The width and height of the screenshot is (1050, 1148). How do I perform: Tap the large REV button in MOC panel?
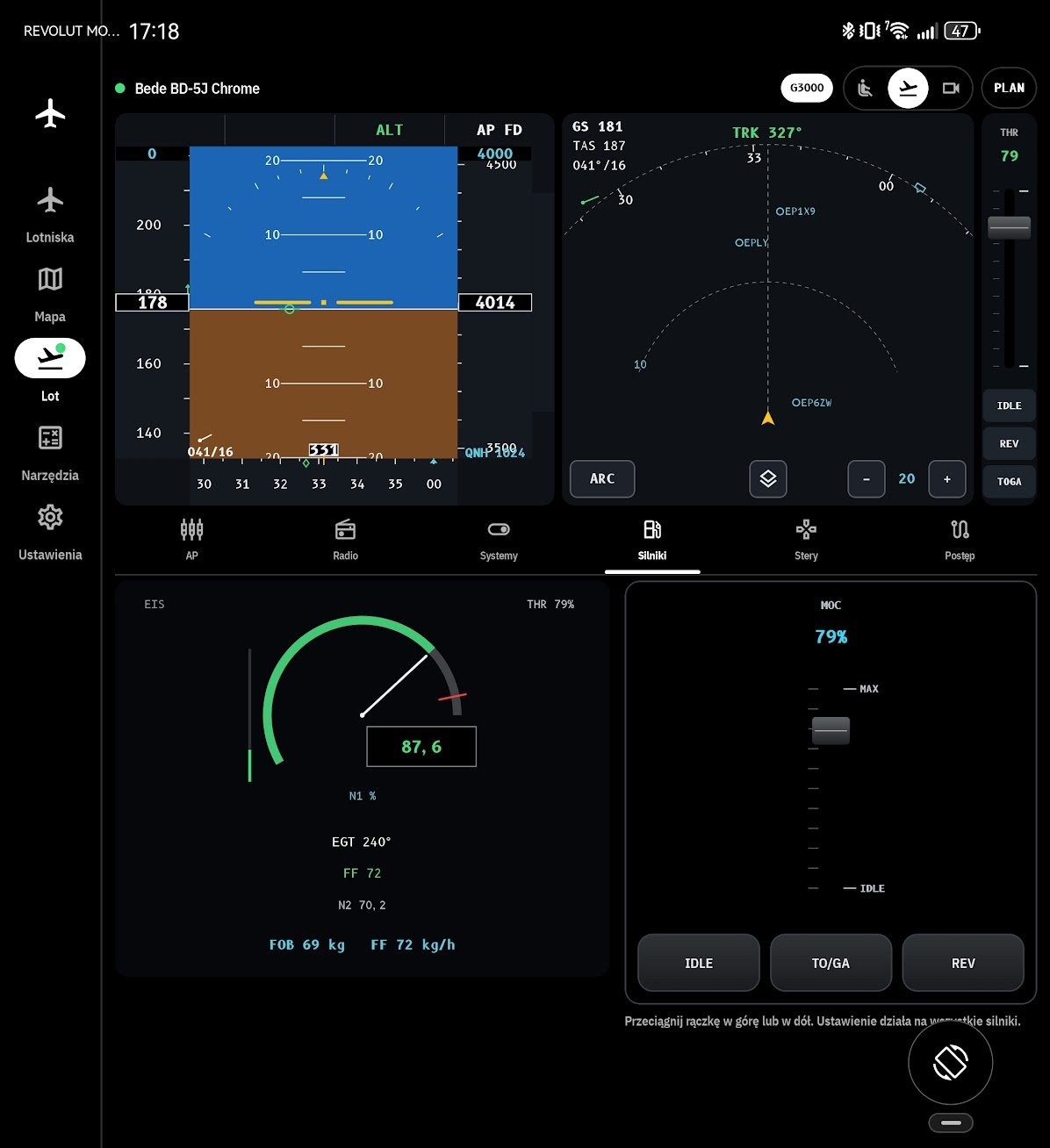(963, 963)
